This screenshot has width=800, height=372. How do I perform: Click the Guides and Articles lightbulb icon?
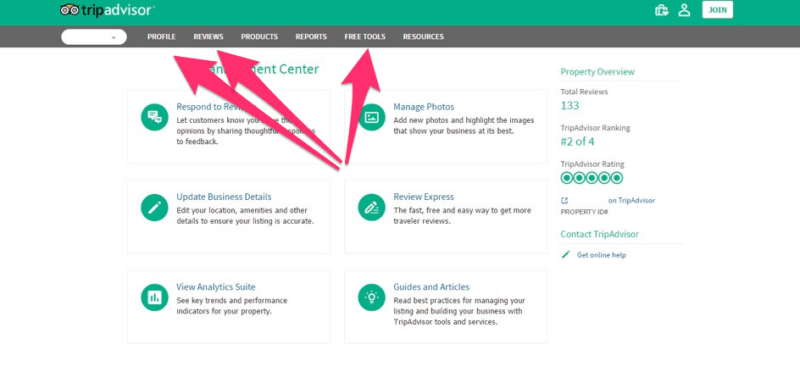click(x=371, y=297)
